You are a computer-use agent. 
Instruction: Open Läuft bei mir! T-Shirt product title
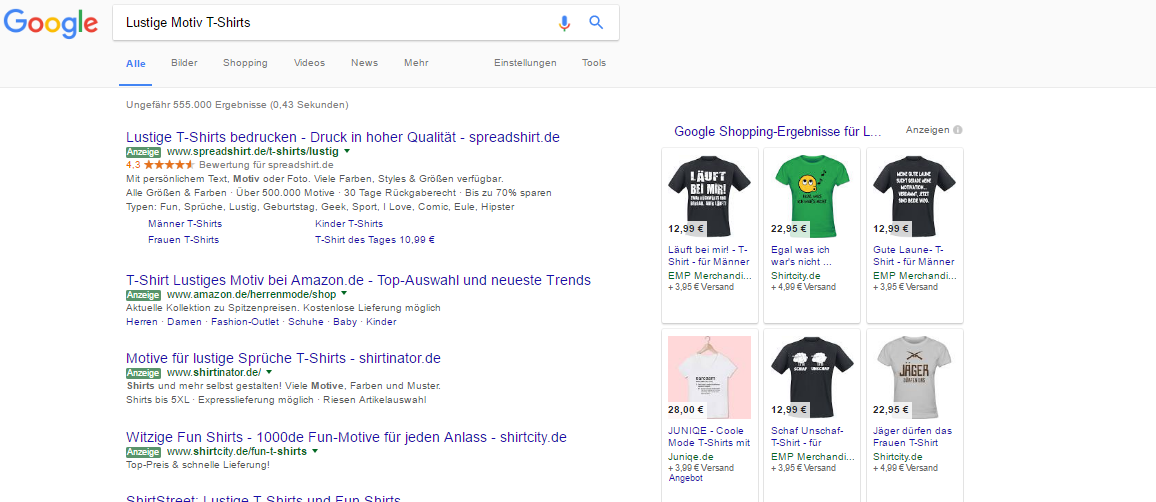pos(708,256)
